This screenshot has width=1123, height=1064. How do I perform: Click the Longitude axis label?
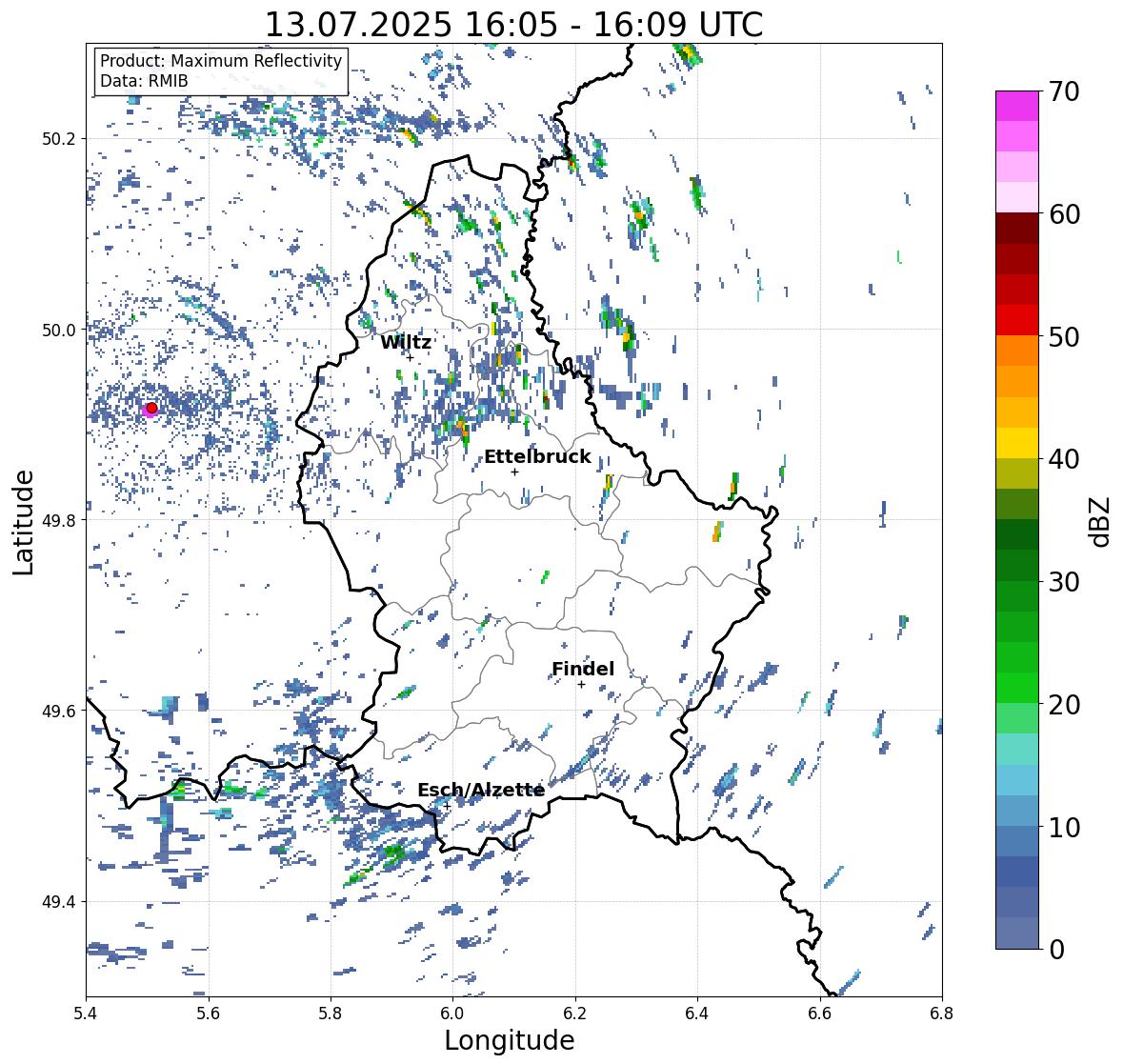pyautogui.click(x=510, y=1040)
